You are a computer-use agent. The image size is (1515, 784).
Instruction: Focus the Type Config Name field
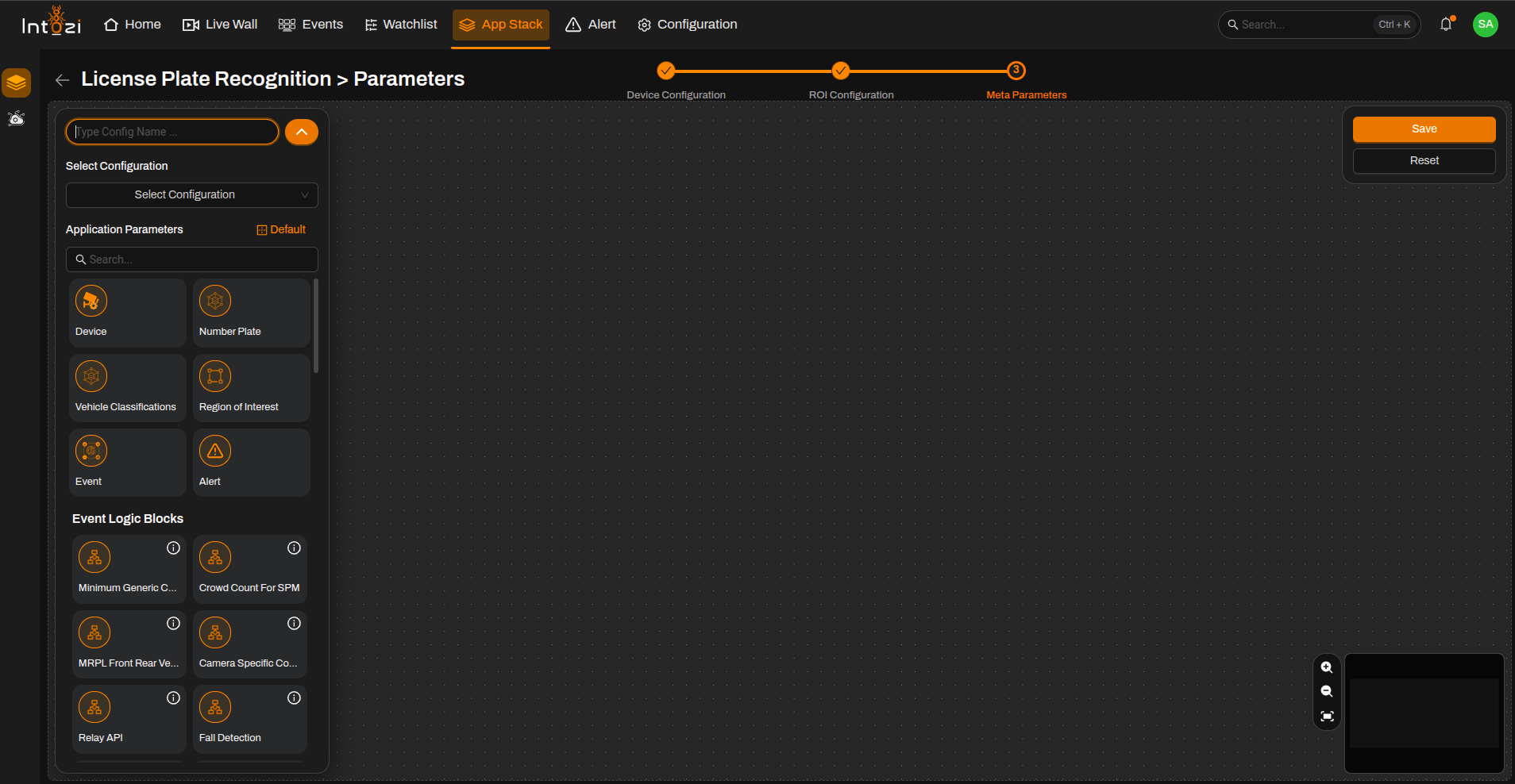(x=172, y=132)
